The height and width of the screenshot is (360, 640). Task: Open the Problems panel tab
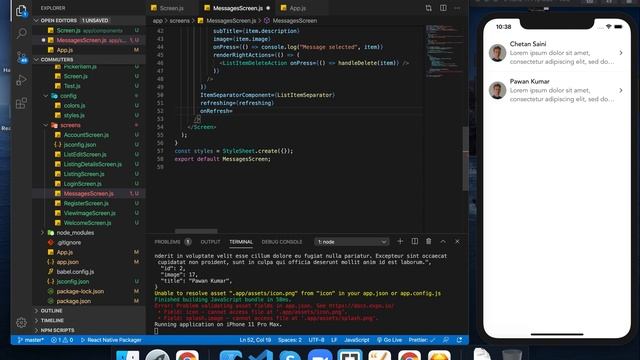167,242
